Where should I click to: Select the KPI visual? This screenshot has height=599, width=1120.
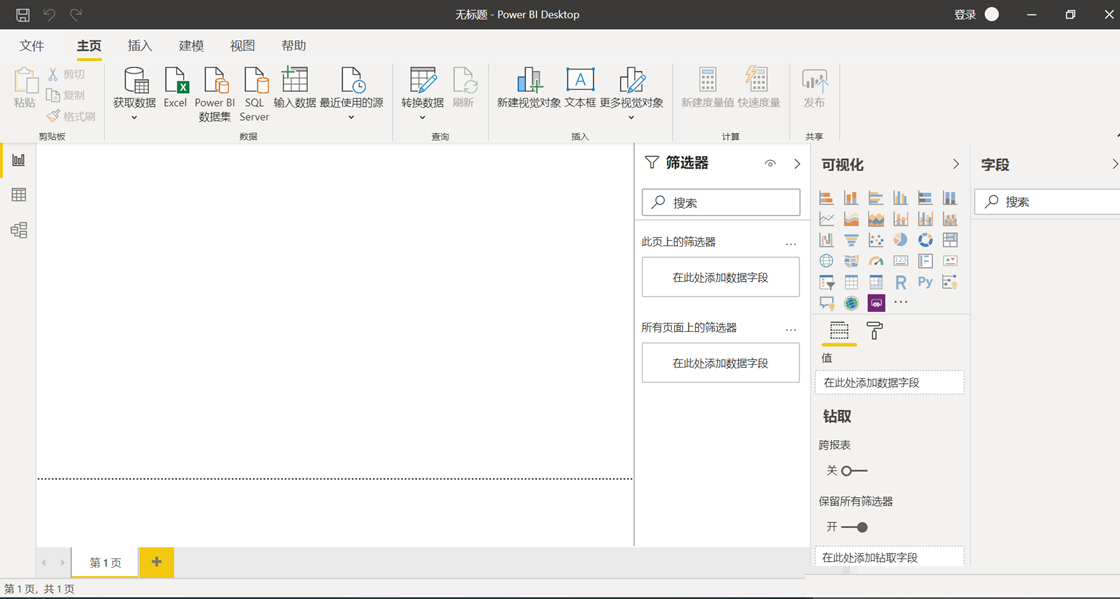click(x=950, y=261)
